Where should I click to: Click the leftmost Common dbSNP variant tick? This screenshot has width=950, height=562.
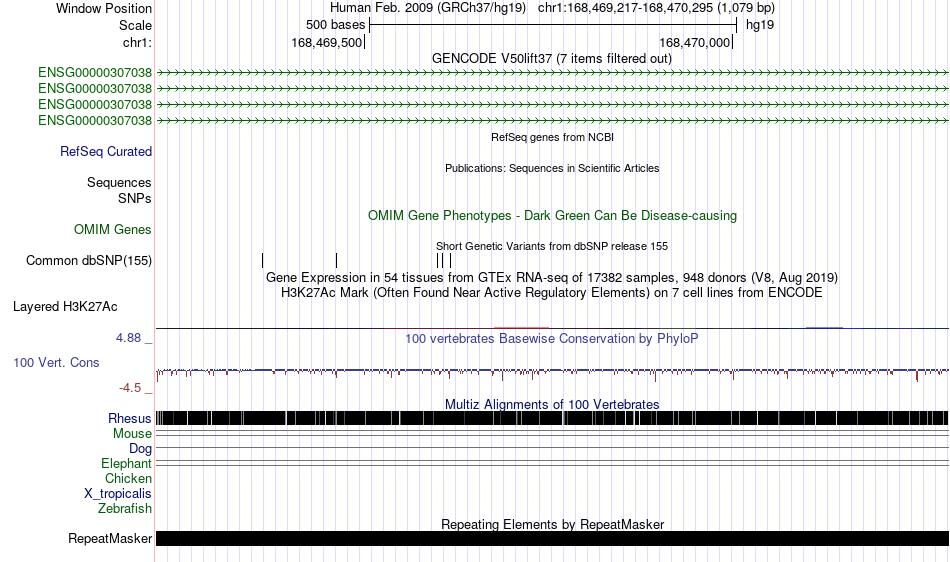tap(262, 260)
